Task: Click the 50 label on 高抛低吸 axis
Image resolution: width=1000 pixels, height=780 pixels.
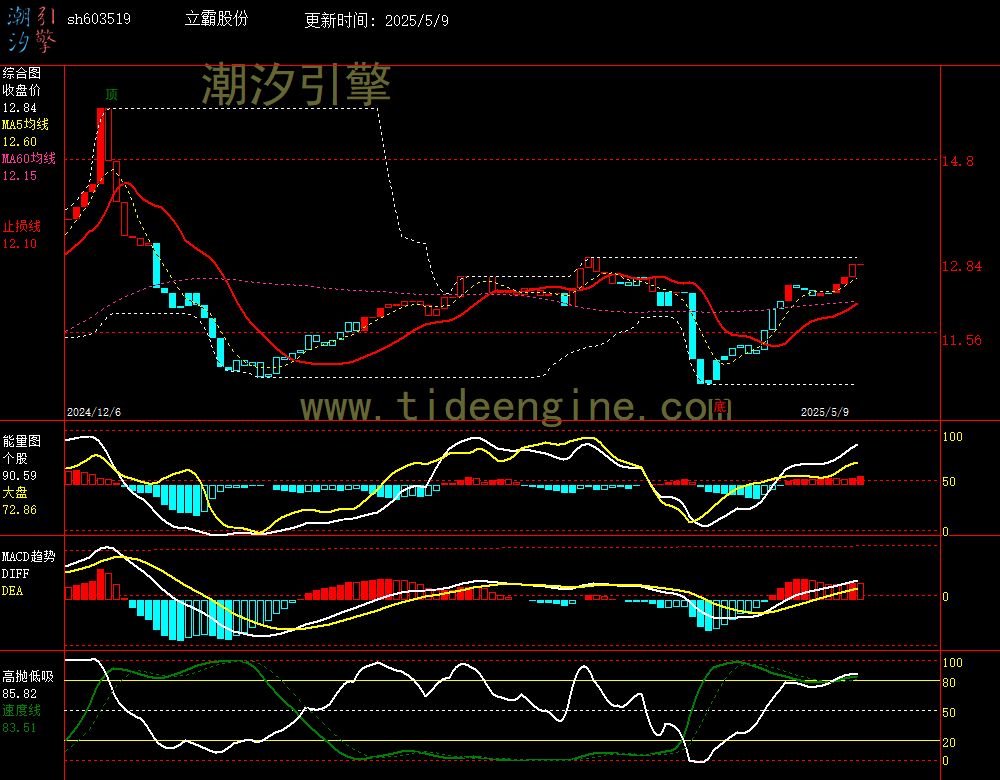Action: (x=949, y=712)
